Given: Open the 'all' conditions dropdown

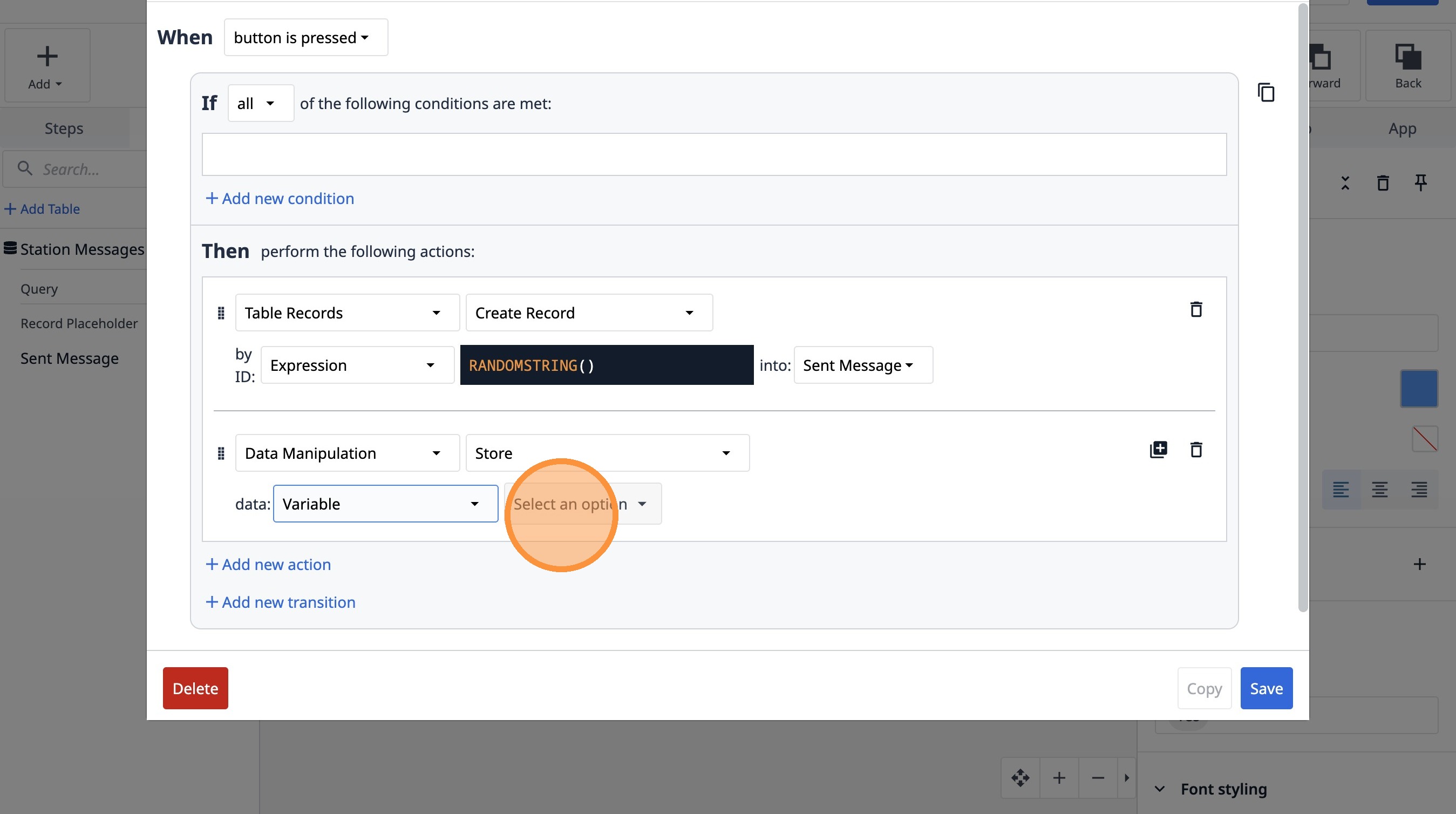Looking at the screenshot, I should [261, 104].
